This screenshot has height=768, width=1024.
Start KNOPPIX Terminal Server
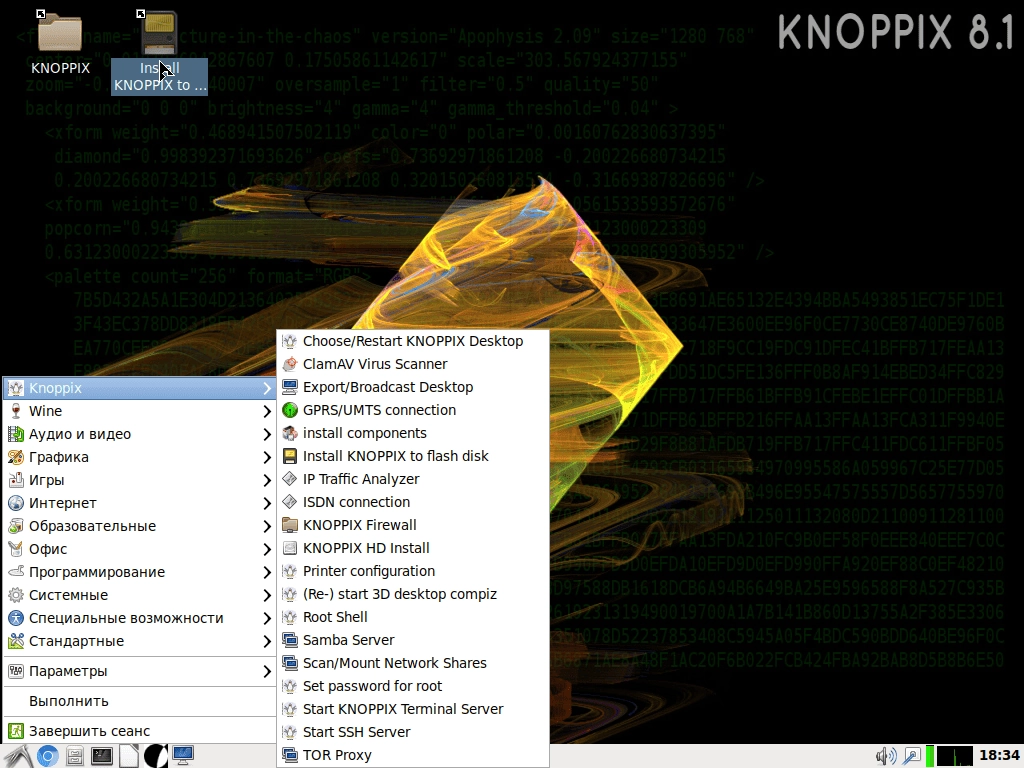[413, 709]
